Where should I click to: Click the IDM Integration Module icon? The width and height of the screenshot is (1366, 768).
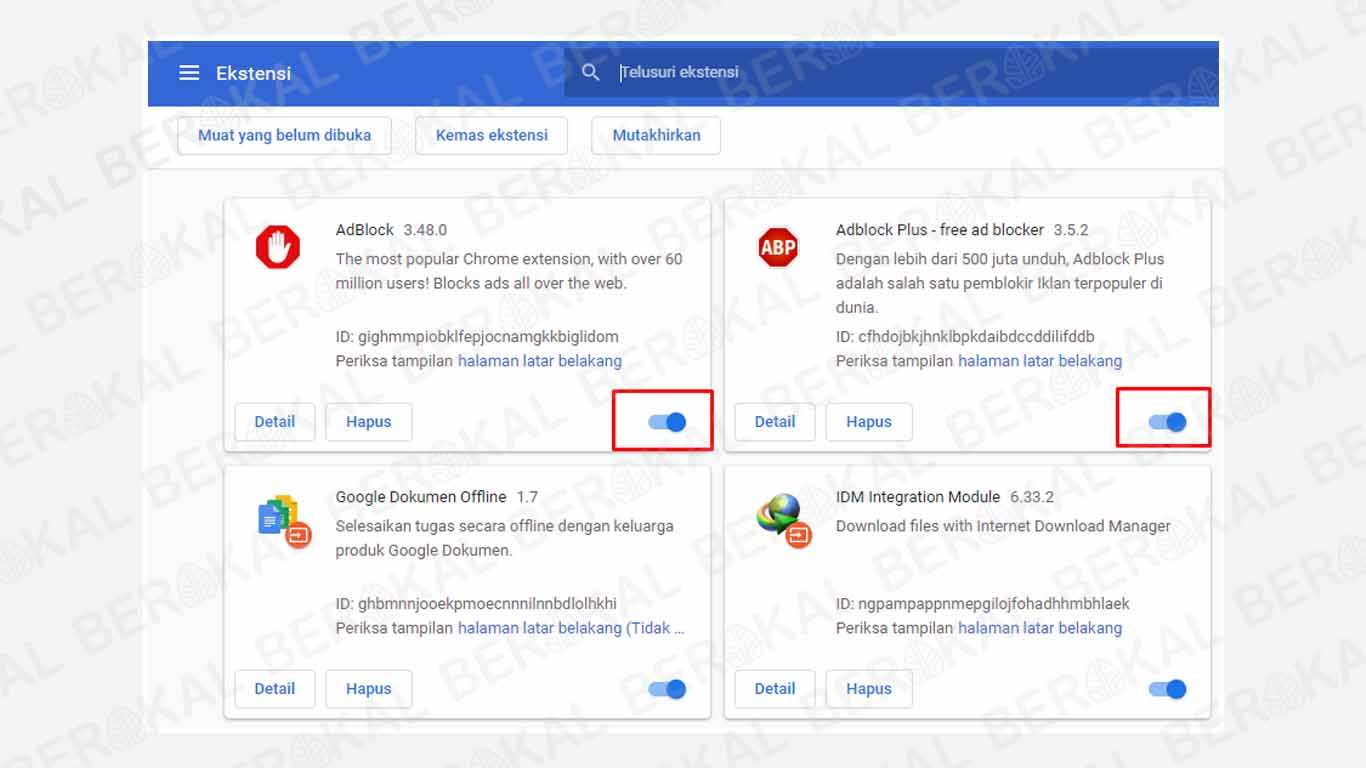(x=777, y=515)
